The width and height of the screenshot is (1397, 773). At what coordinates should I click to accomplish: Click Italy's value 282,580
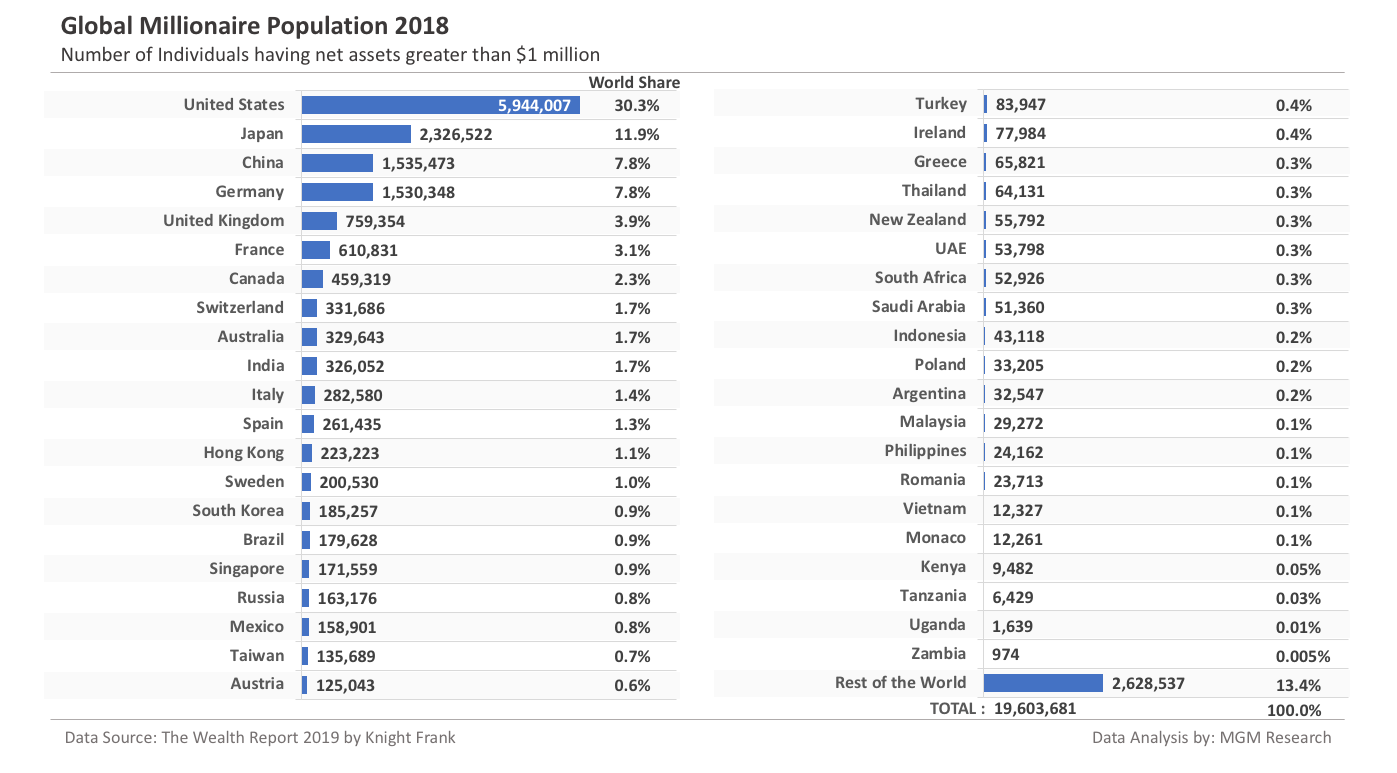pyautogui.click(x=353, y=396)
